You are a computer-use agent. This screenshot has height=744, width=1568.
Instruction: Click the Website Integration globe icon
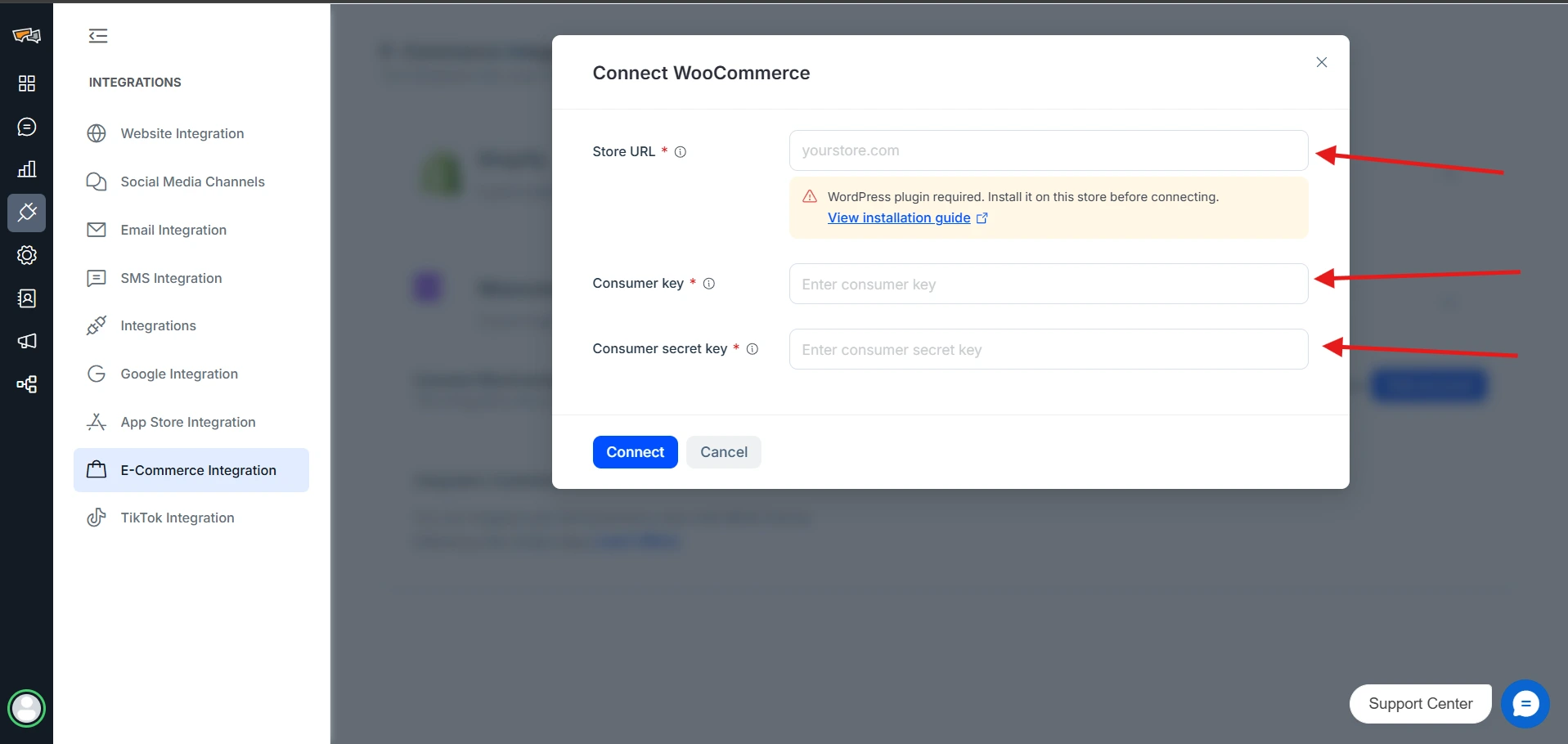pyautogui.click(x=97, y=133)
